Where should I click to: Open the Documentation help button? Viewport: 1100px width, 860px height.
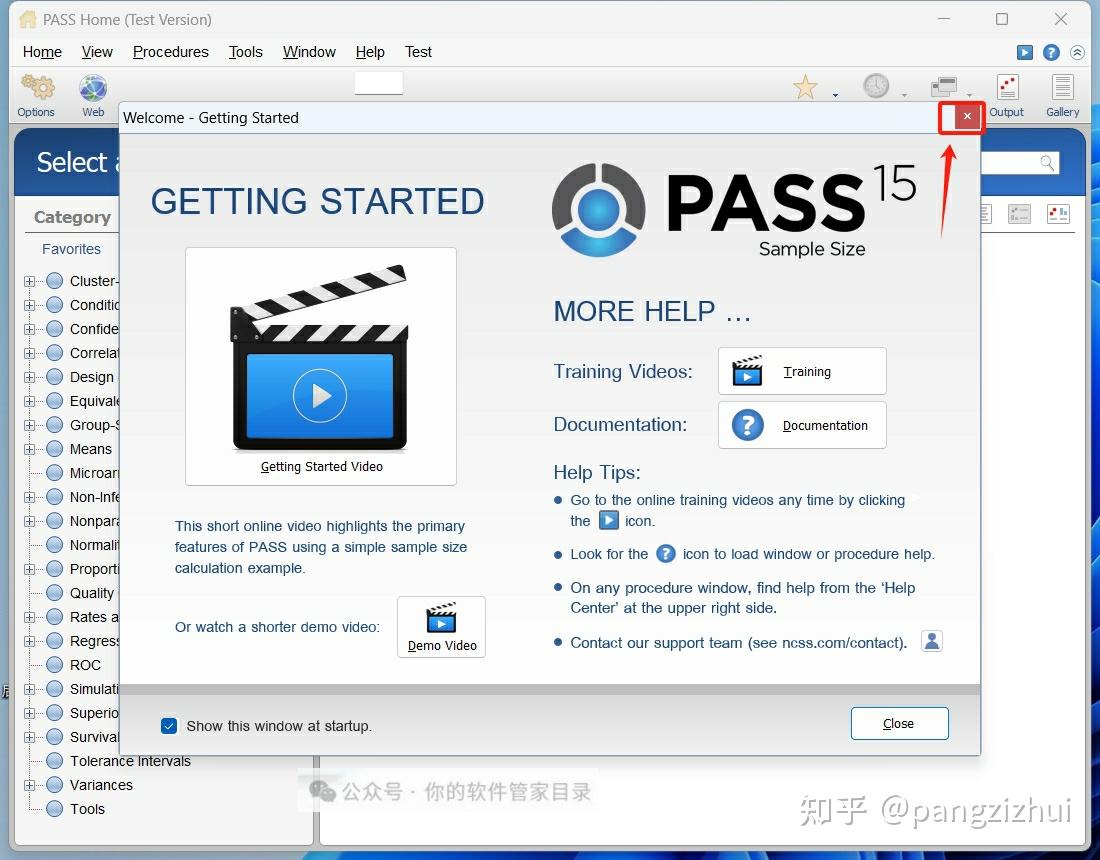pos(802,425)
